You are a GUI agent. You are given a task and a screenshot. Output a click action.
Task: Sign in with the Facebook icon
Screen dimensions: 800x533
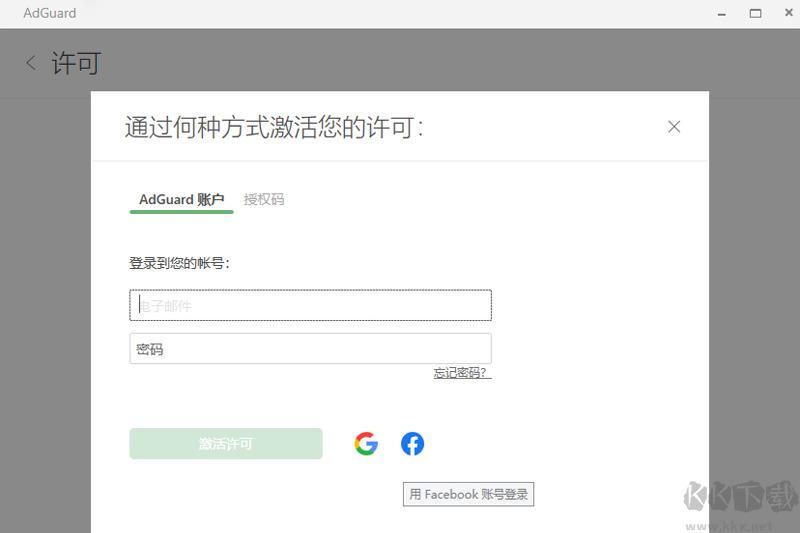412,444
